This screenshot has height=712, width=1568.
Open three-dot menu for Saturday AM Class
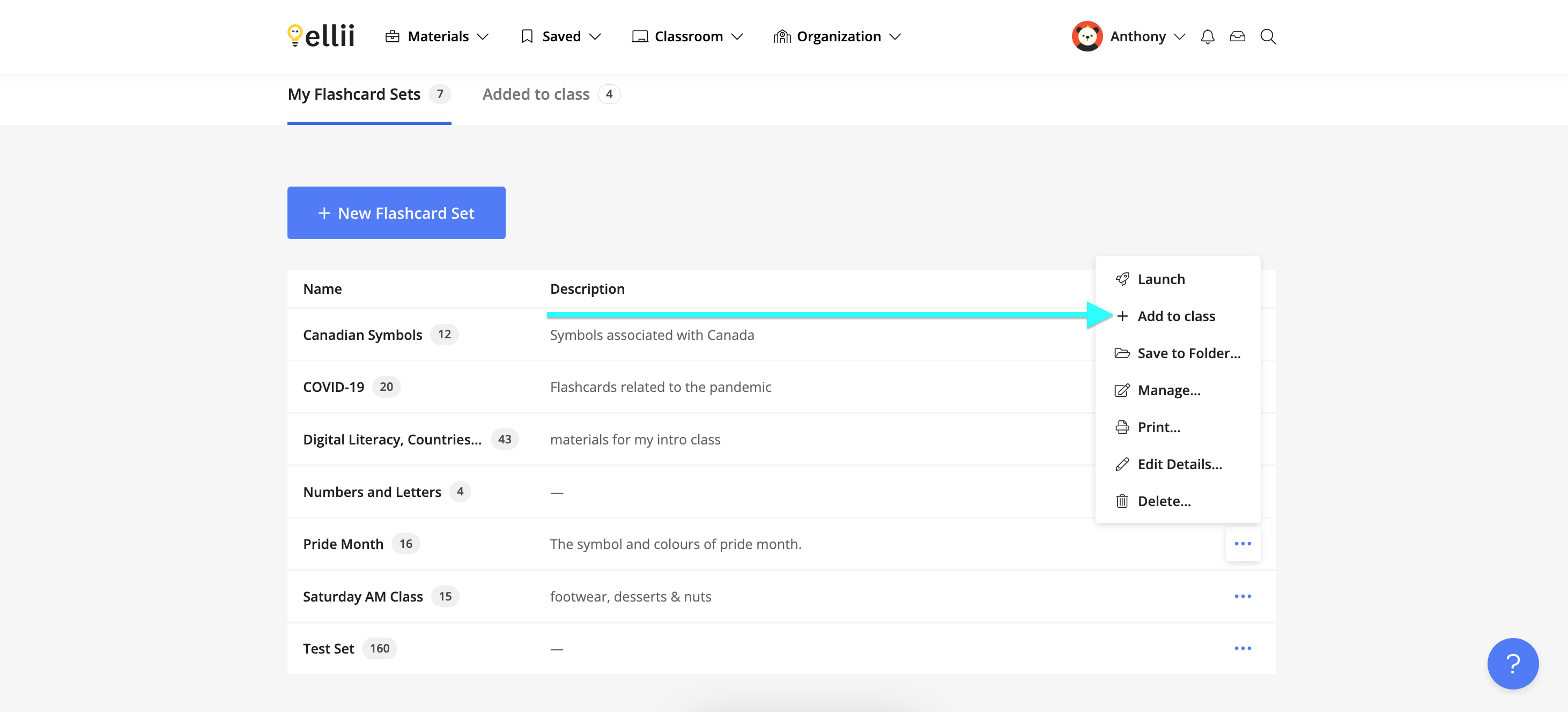click(x=1242, y=596)
